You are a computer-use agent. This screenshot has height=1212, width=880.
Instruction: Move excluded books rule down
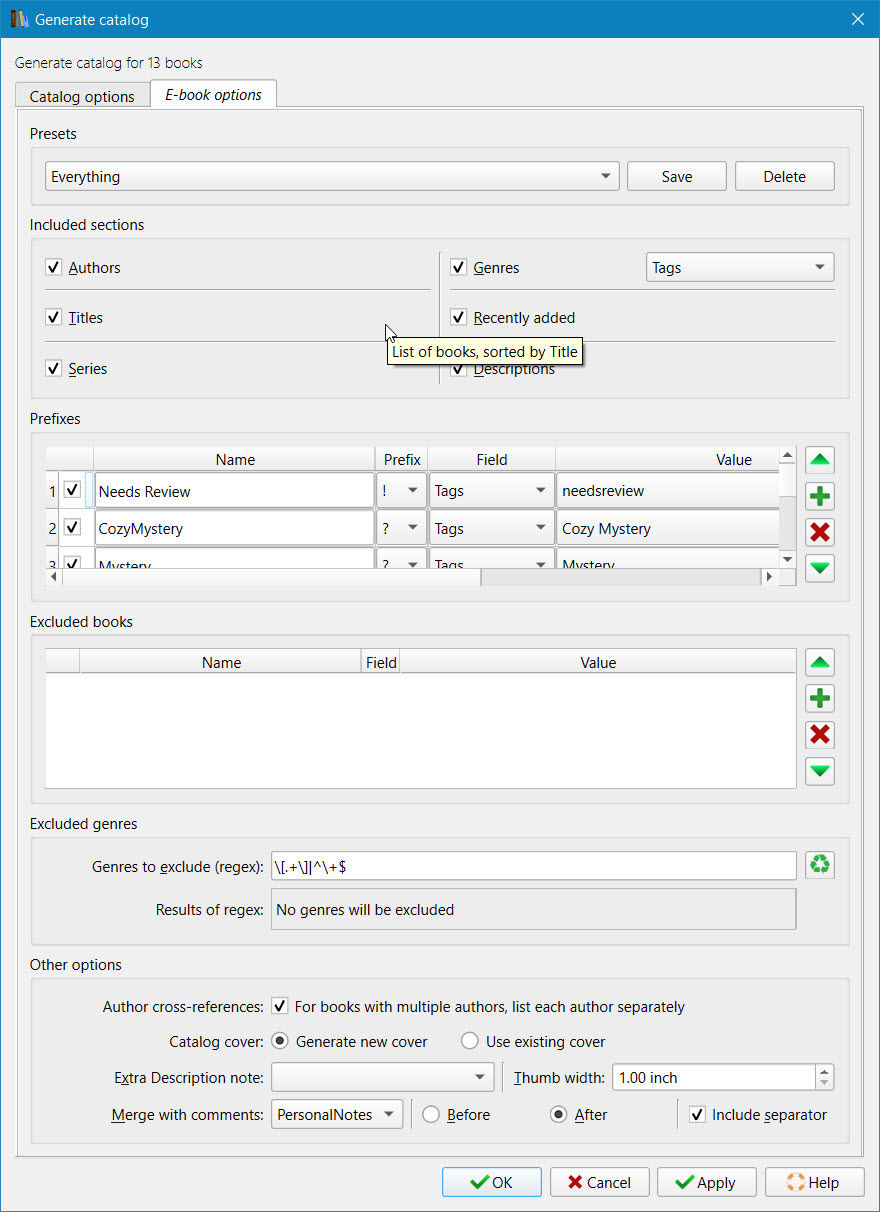pyautogui.click(x=820, y=771)
